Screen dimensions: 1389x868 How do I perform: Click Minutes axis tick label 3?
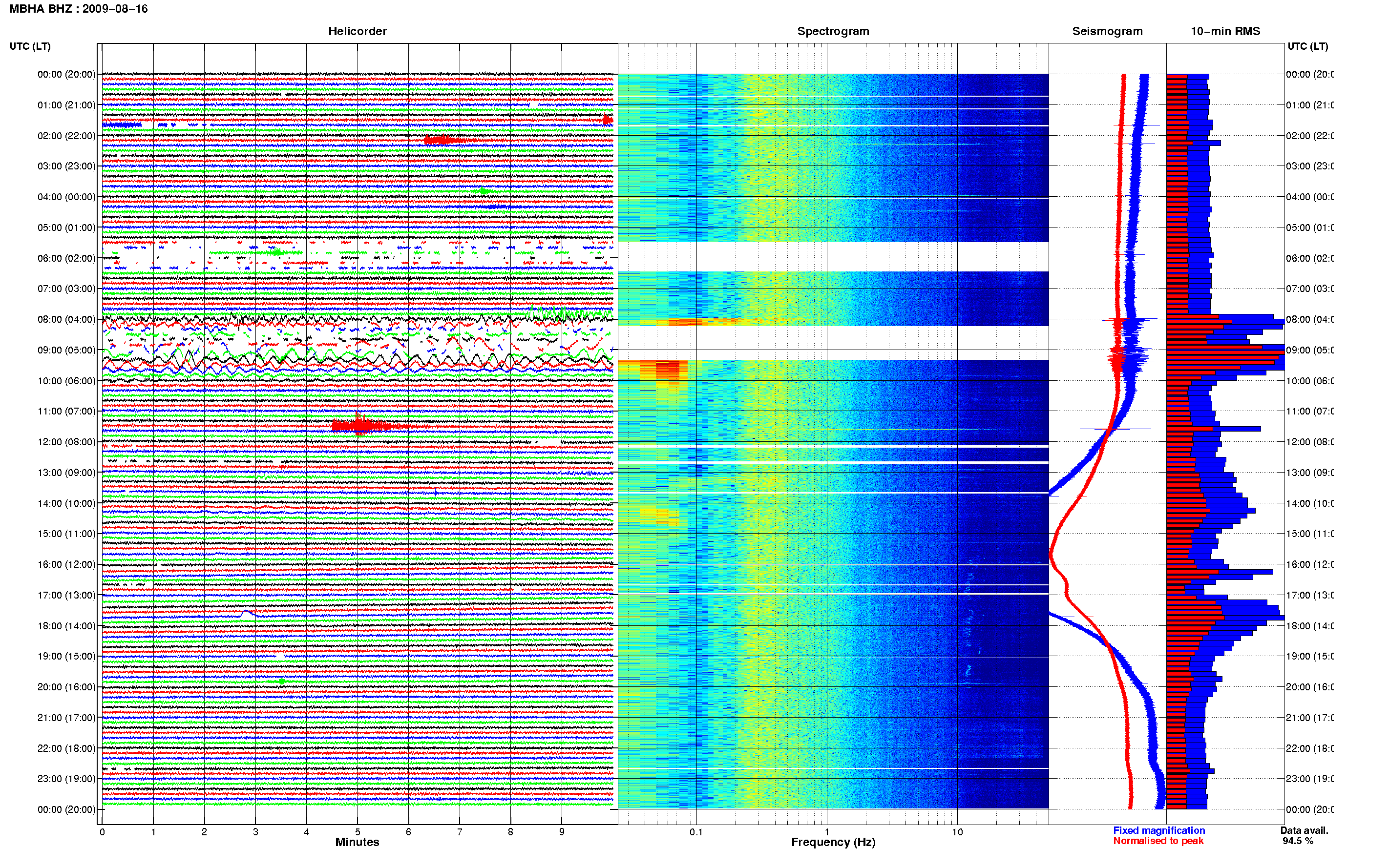tap(255, 832)
